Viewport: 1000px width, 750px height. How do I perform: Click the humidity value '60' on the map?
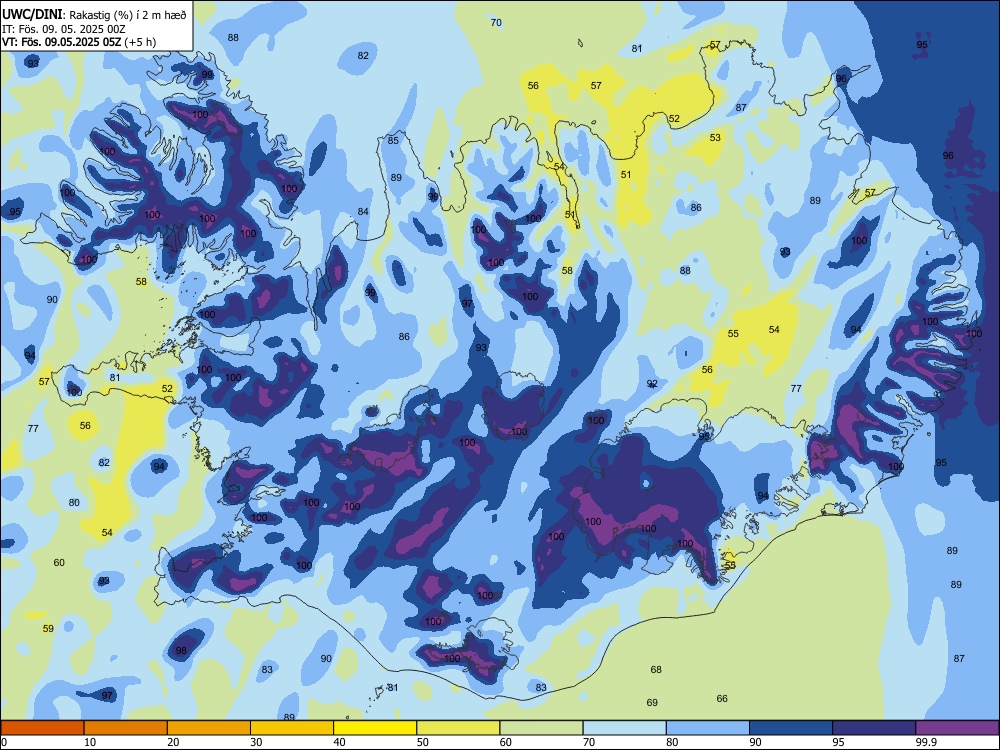tap(59, 562)
